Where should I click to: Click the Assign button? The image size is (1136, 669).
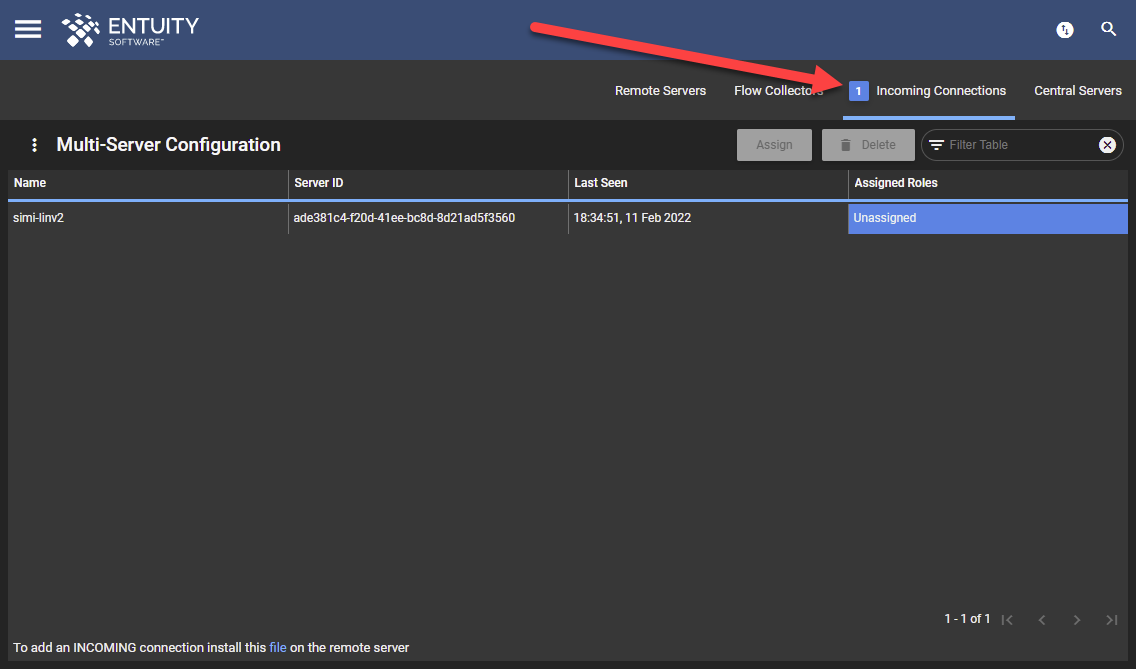[774, 145]
